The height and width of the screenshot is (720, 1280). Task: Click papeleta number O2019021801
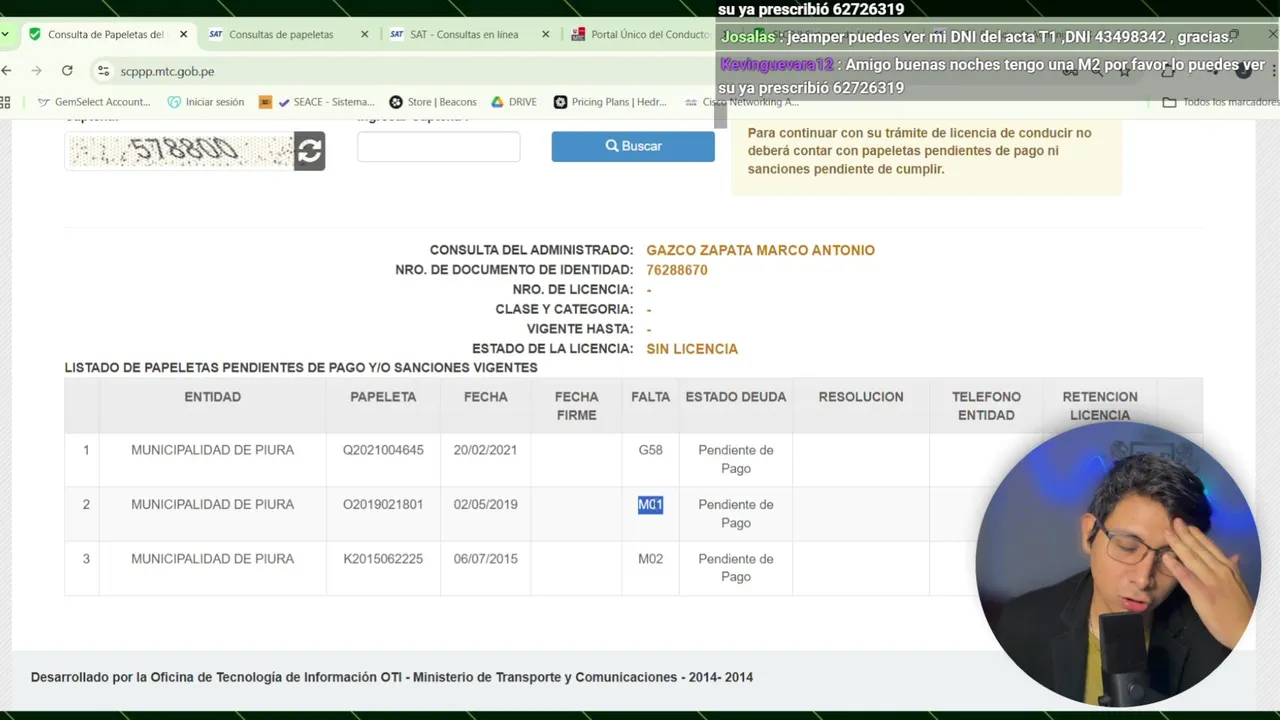tap(383, 504)
